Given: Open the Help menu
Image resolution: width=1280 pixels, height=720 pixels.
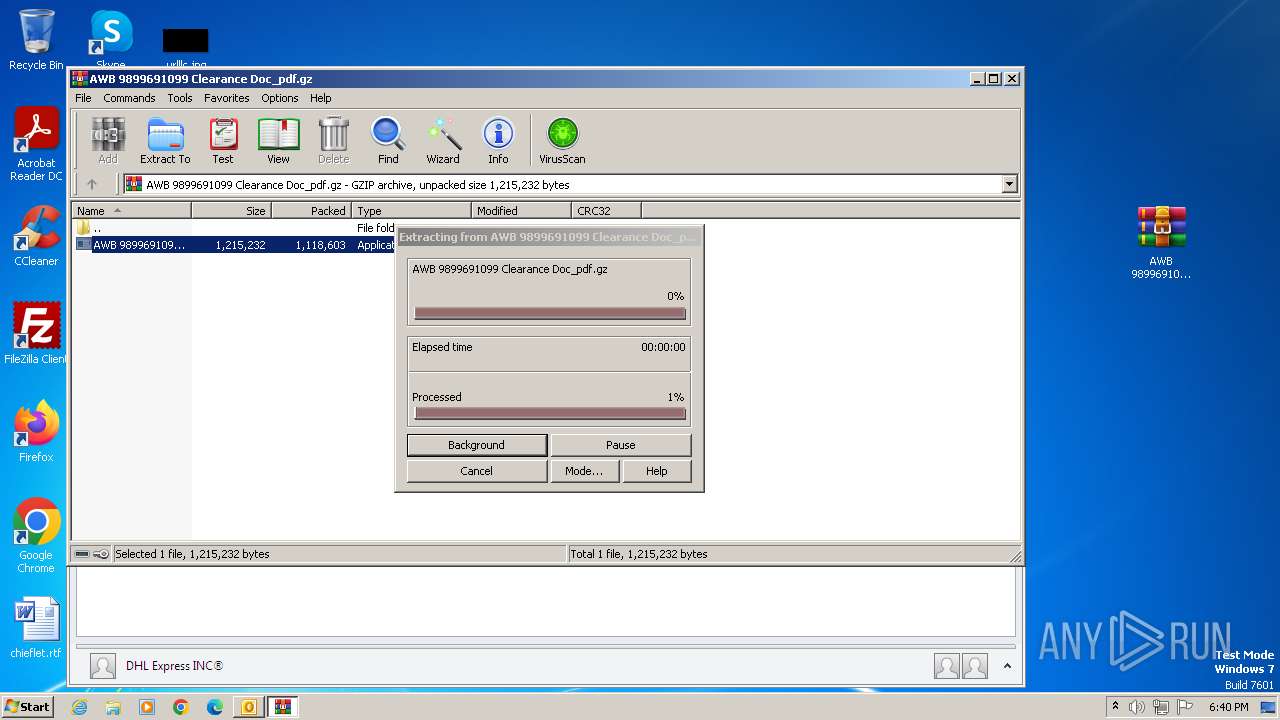Looking at the screenshot, I should pos(320,98).
